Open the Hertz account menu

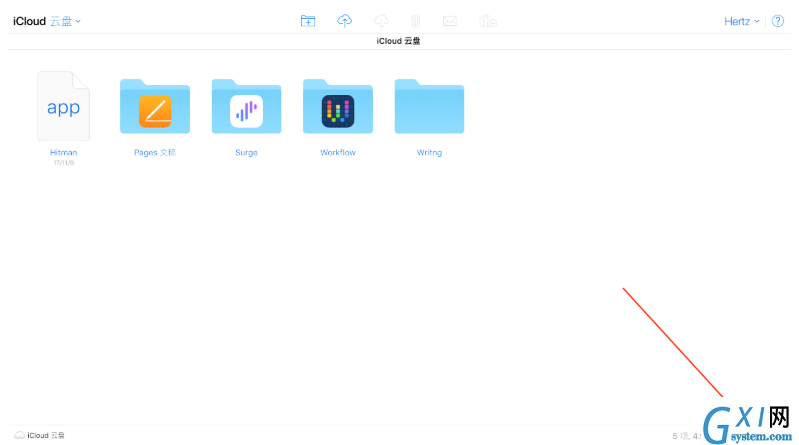(741, 21)
